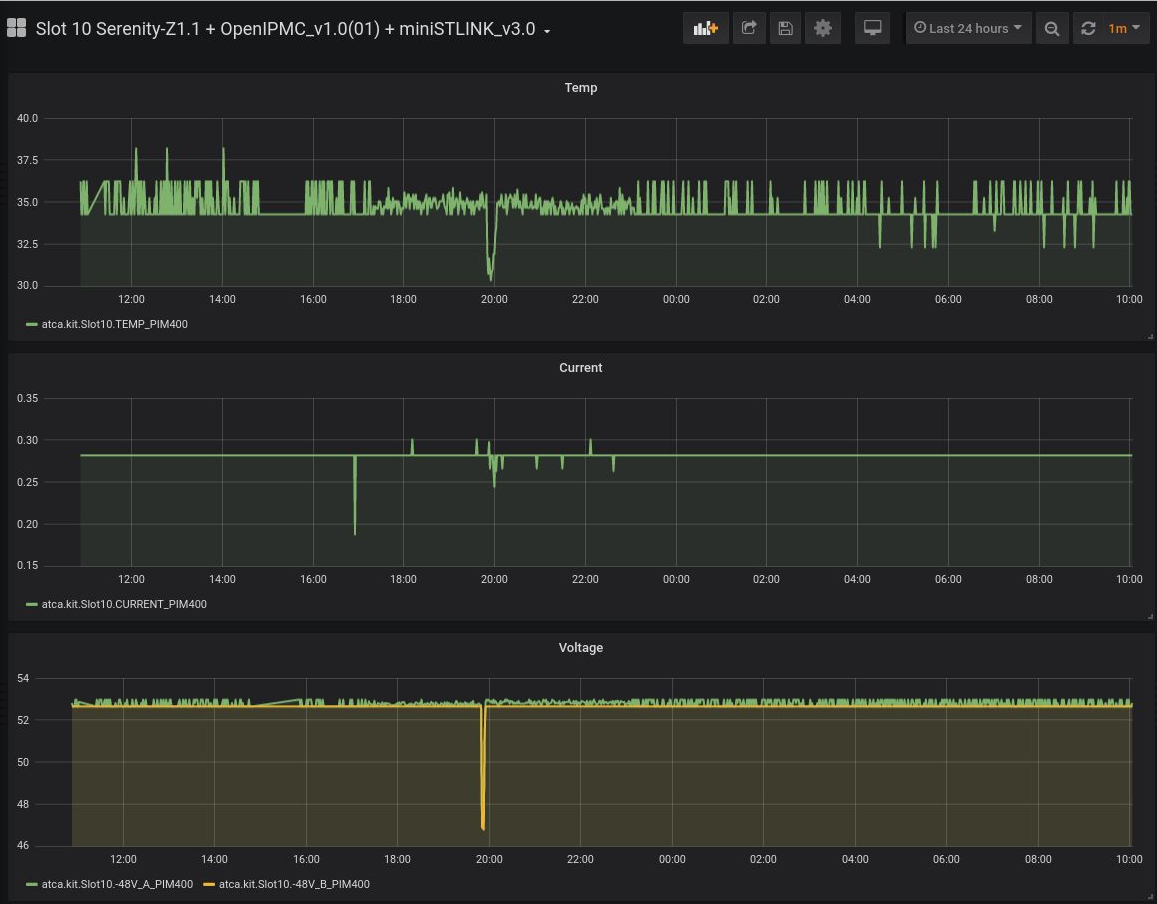
Task: Click the Temp panel resize handle corner
Action: (1149, 337)
